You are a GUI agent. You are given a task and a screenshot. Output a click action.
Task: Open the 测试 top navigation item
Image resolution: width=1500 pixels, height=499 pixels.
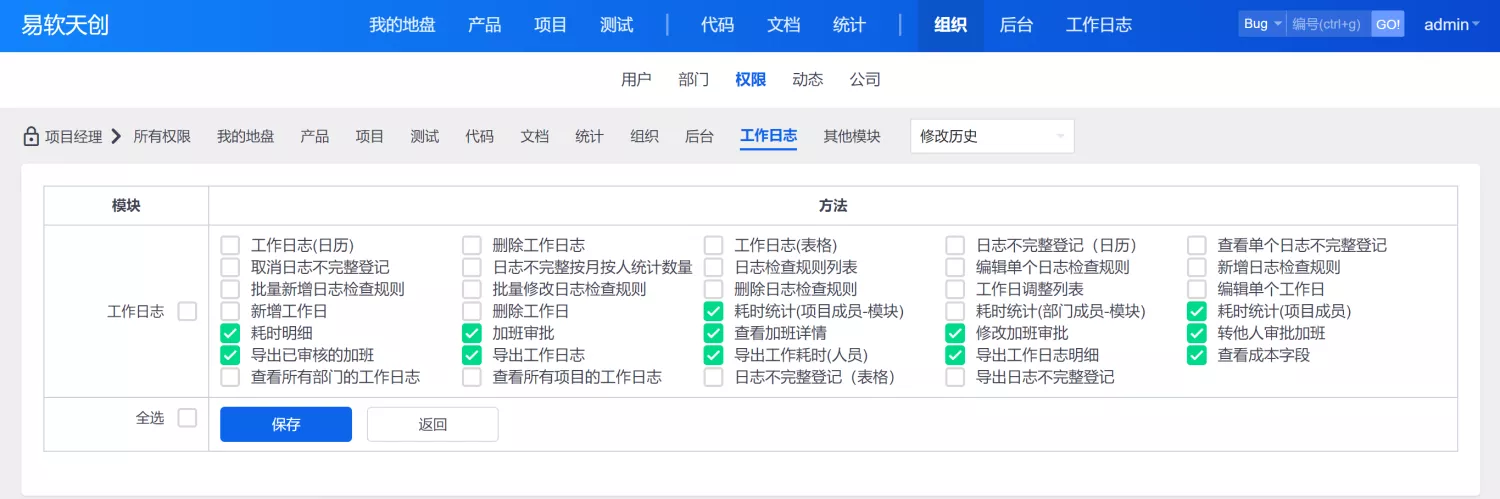pyautogui.click(x=617, y=25)
